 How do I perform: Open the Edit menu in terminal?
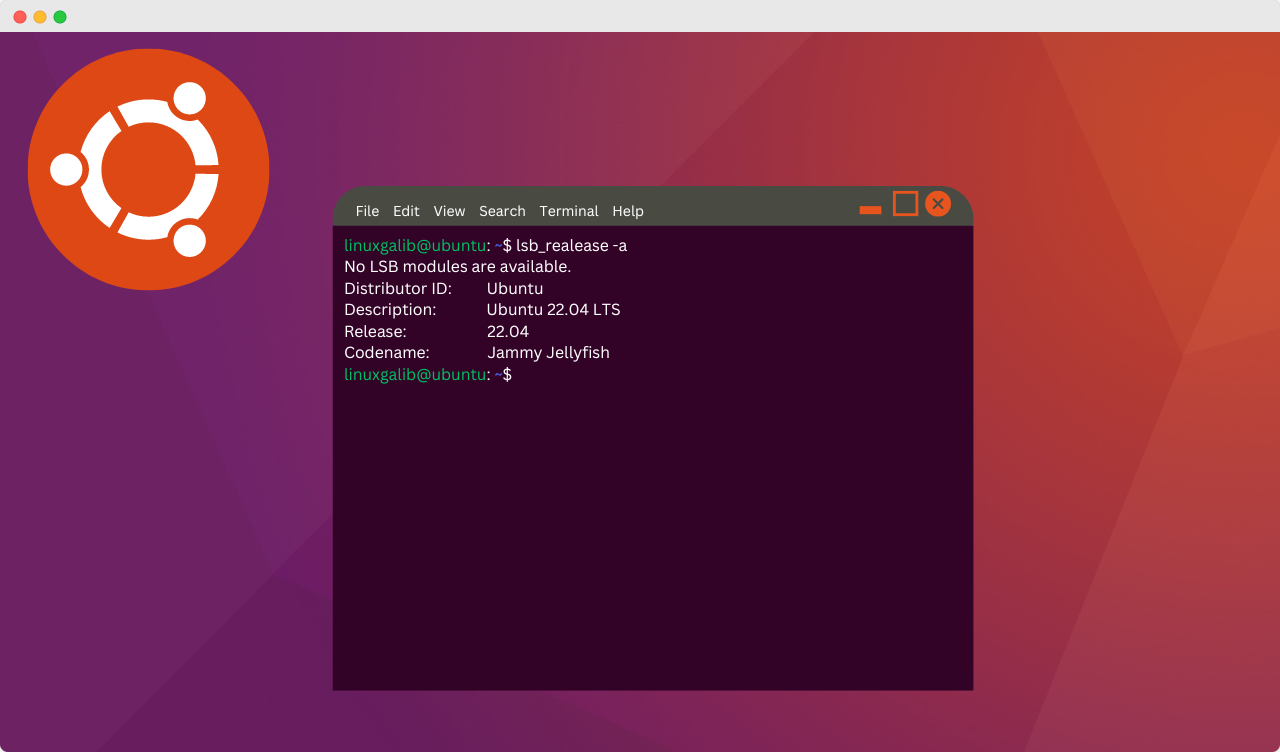tap(406, 211)
